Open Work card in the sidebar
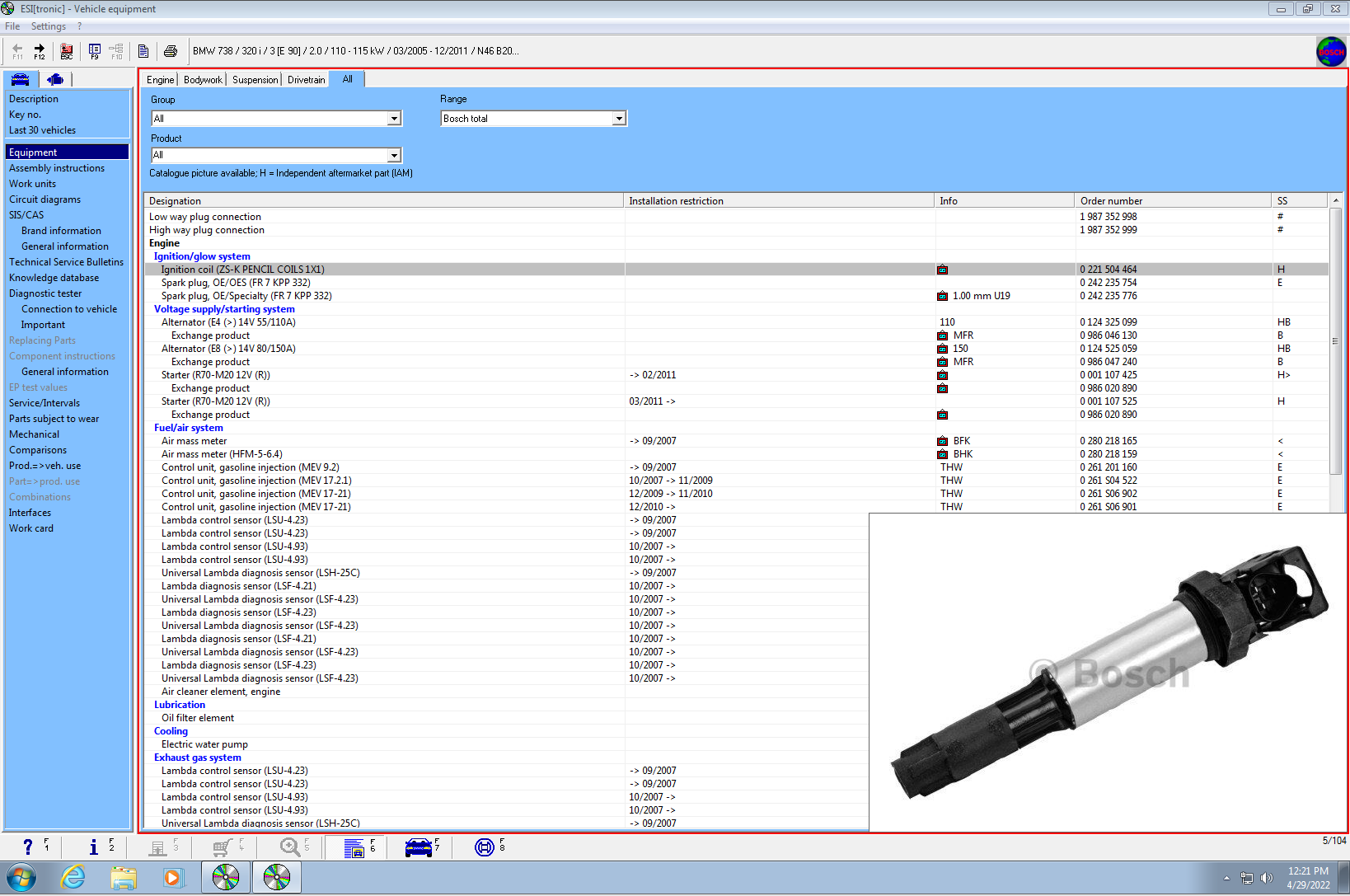Screen dimensions: 1350x896 [31, 528]
